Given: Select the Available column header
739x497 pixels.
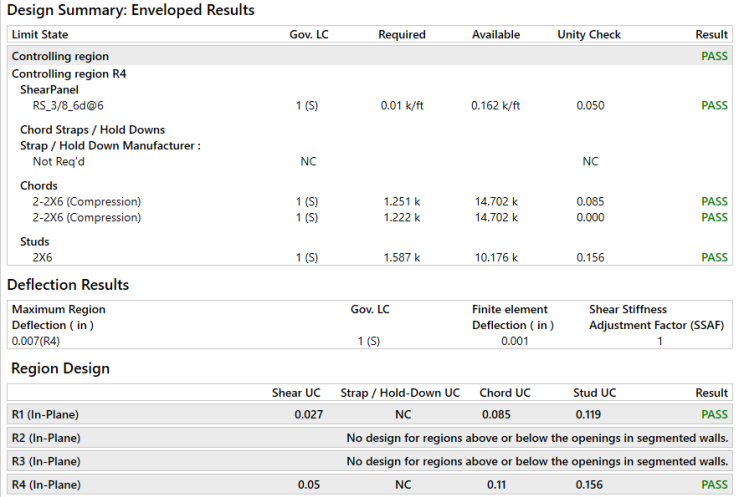Looking at the screenshot, I should pos(496,34).
